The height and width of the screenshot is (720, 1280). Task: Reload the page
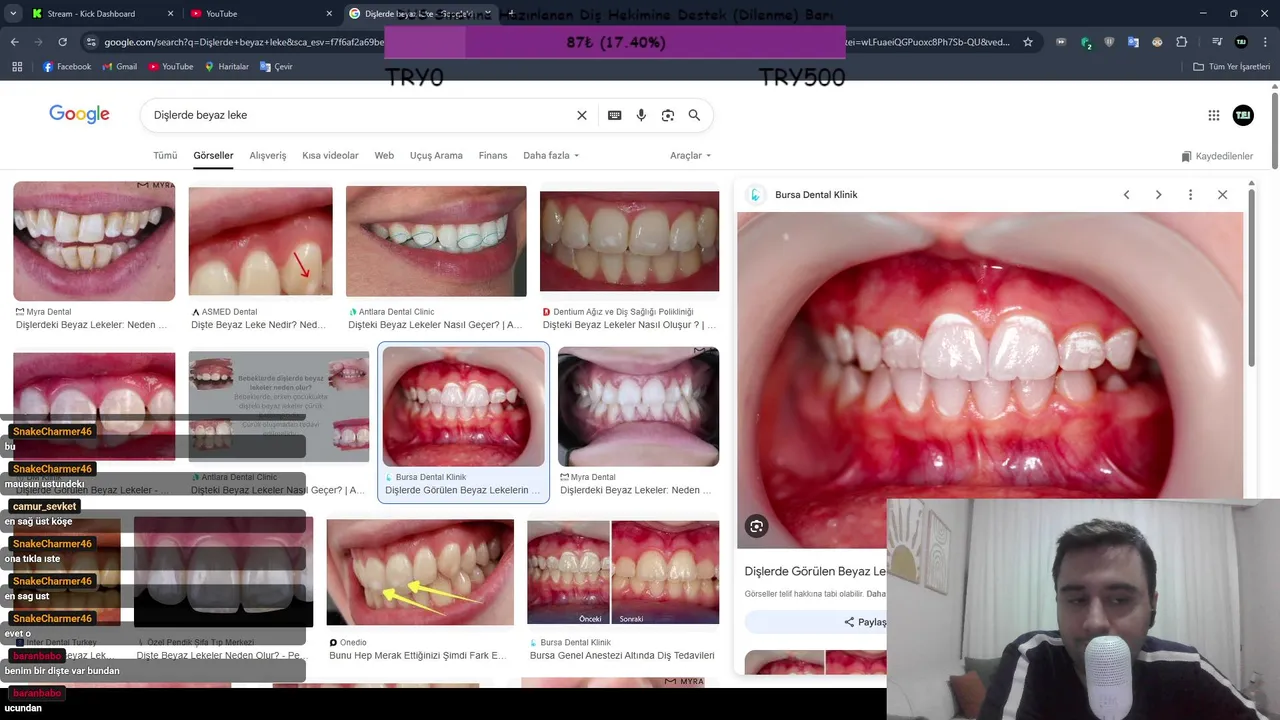click(63, 42)
